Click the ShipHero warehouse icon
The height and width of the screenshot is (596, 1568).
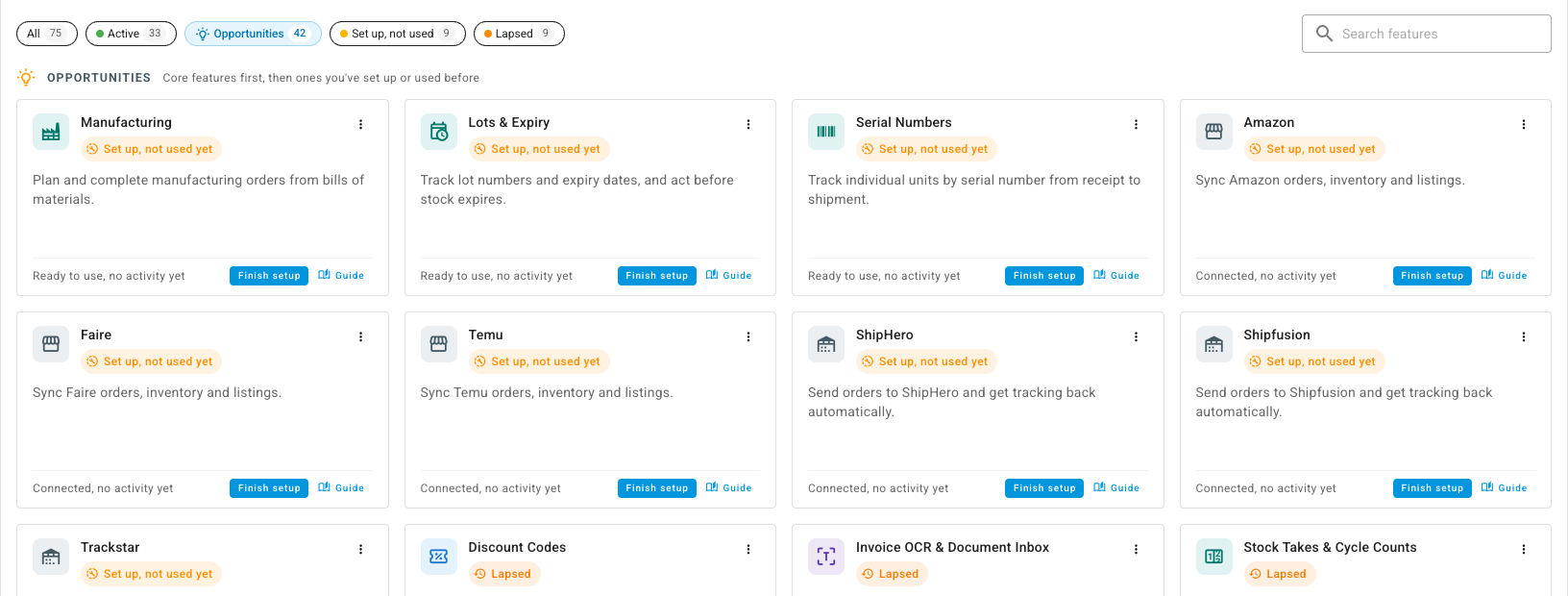point(826,344)
